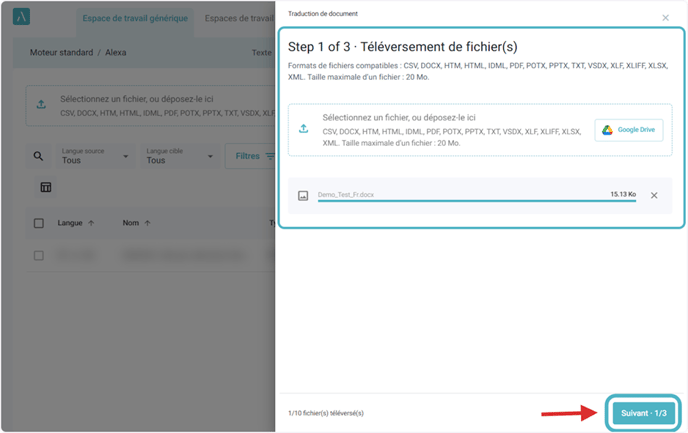
Task: Click the Suivant 1/3 button
Action: (645, 412)
